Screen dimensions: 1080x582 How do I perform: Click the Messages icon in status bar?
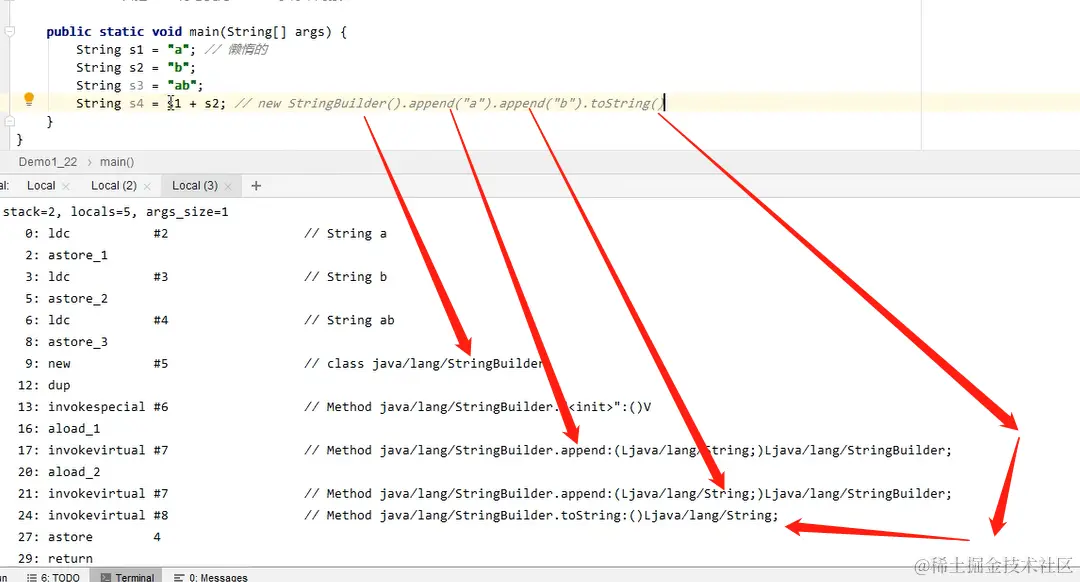(179, 577)
